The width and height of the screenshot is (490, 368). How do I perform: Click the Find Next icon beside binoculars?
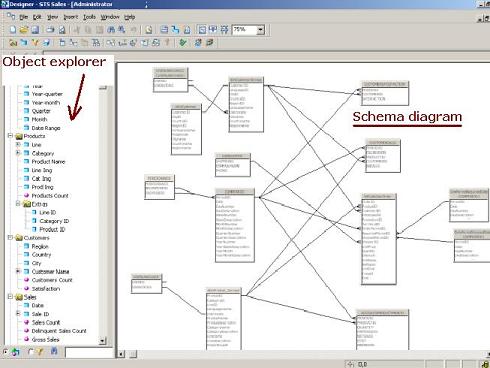(x=122, y=30)
